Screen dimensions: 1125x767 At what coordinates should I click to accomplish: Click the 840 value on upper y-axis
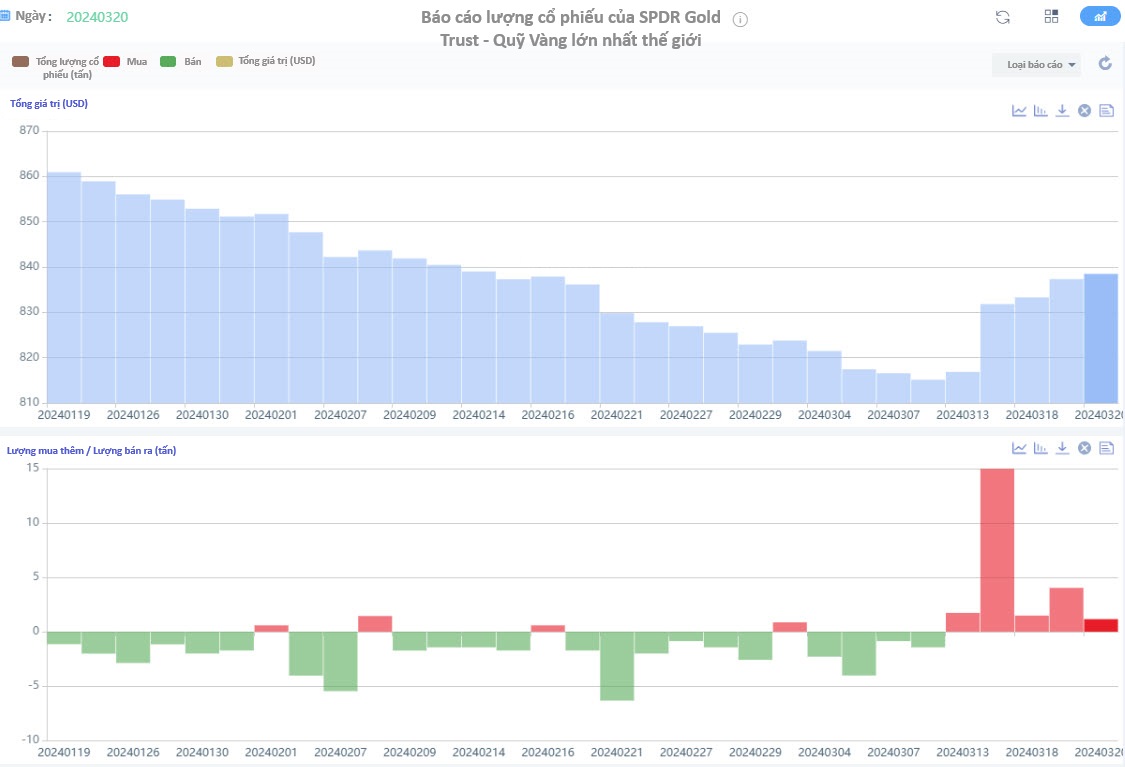[29, 266]
